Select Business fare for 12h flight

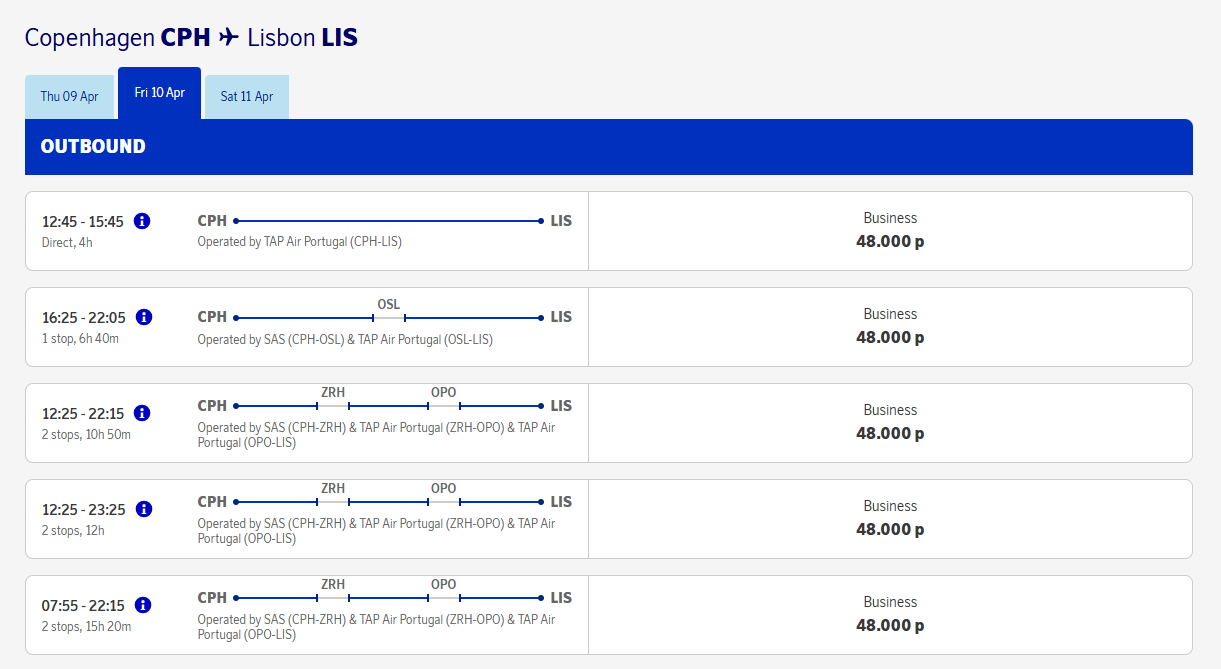tap(890, 519)
